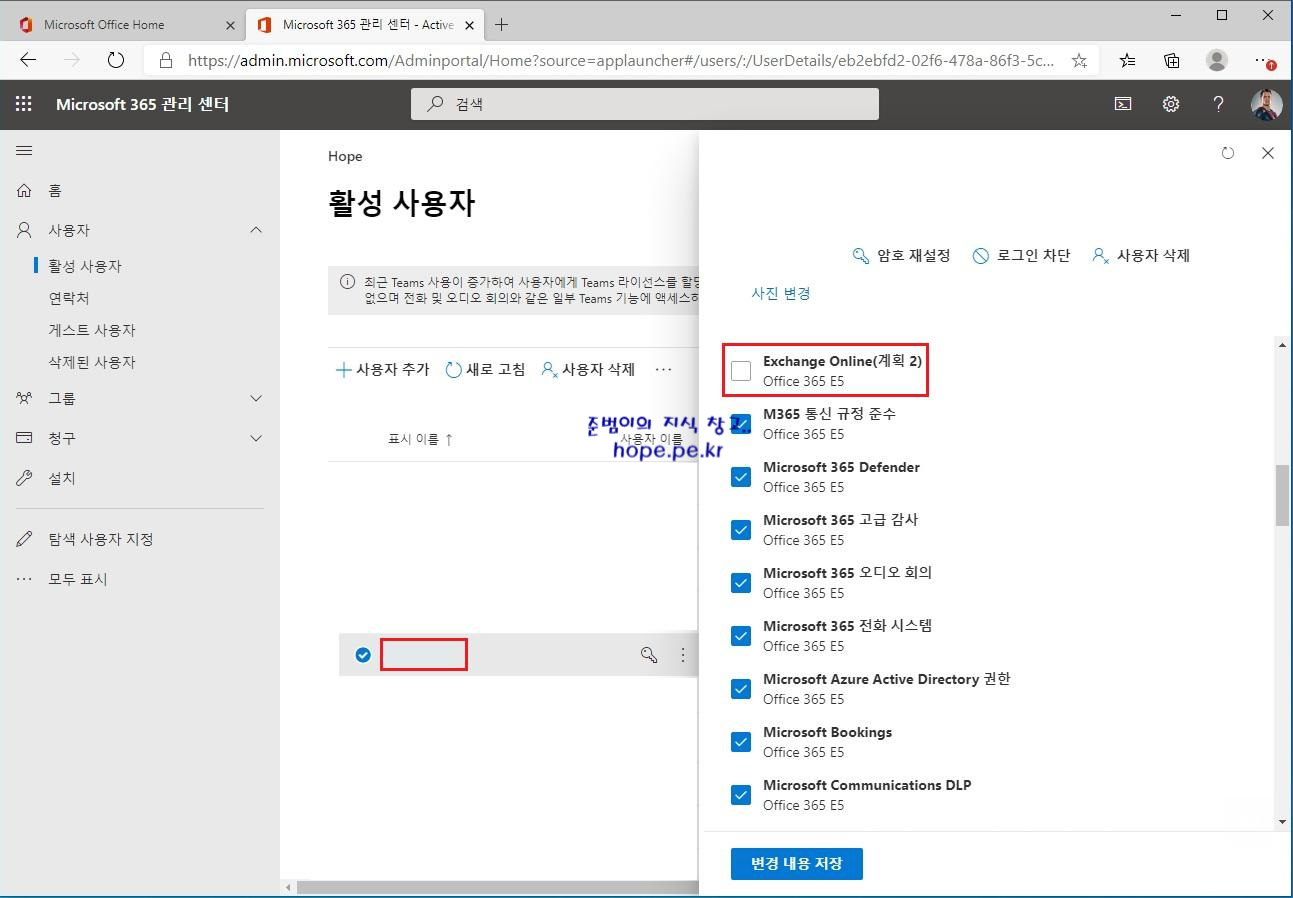The height and width of the screenshot is (898, 1293).
Task: Expand the 청구 section chevron
Action: [256, 438]
